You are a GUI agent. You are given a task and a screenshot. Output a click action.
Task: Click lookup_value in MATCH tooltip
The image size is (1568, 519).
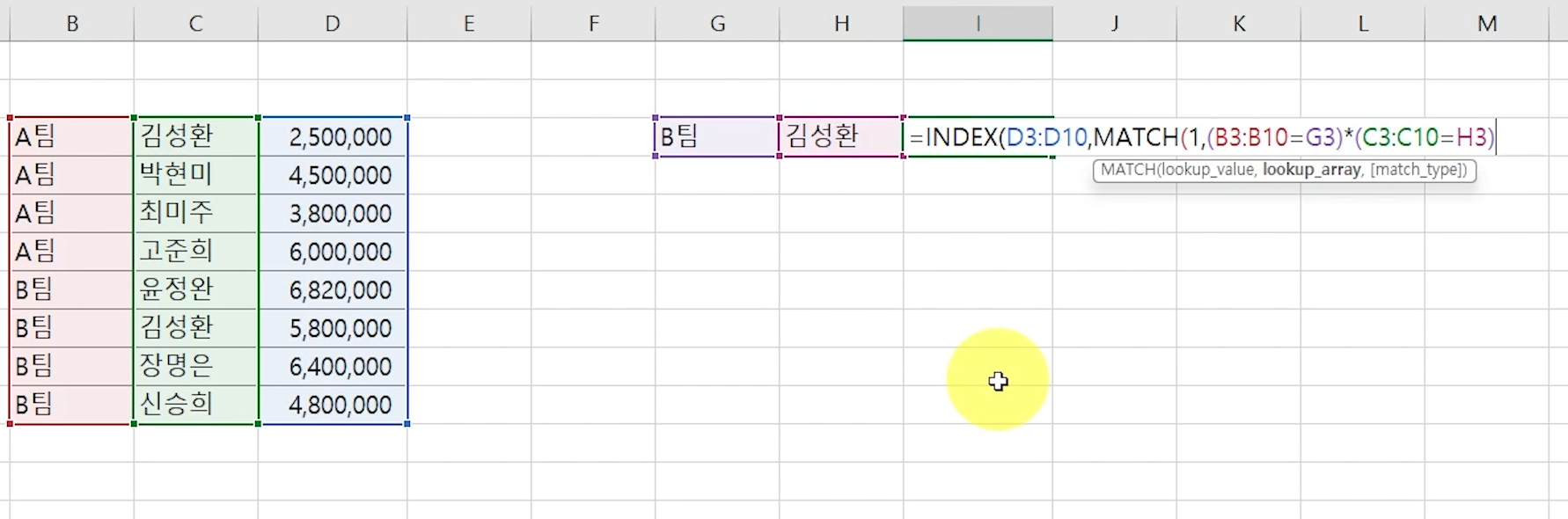click(x=1207, y=170)
